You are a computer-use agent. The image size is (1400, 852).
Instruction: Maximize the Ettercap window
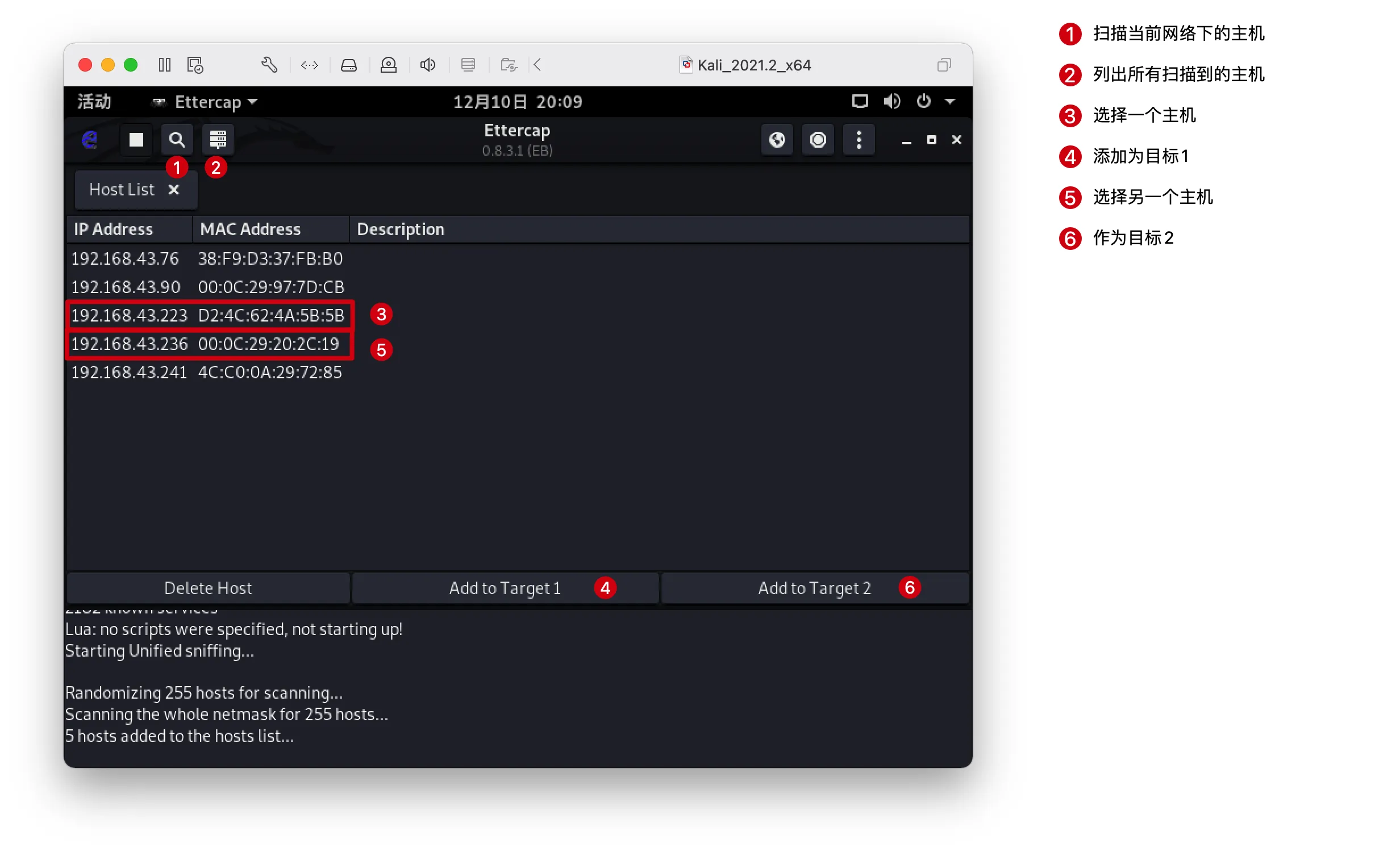click(932, 140)
